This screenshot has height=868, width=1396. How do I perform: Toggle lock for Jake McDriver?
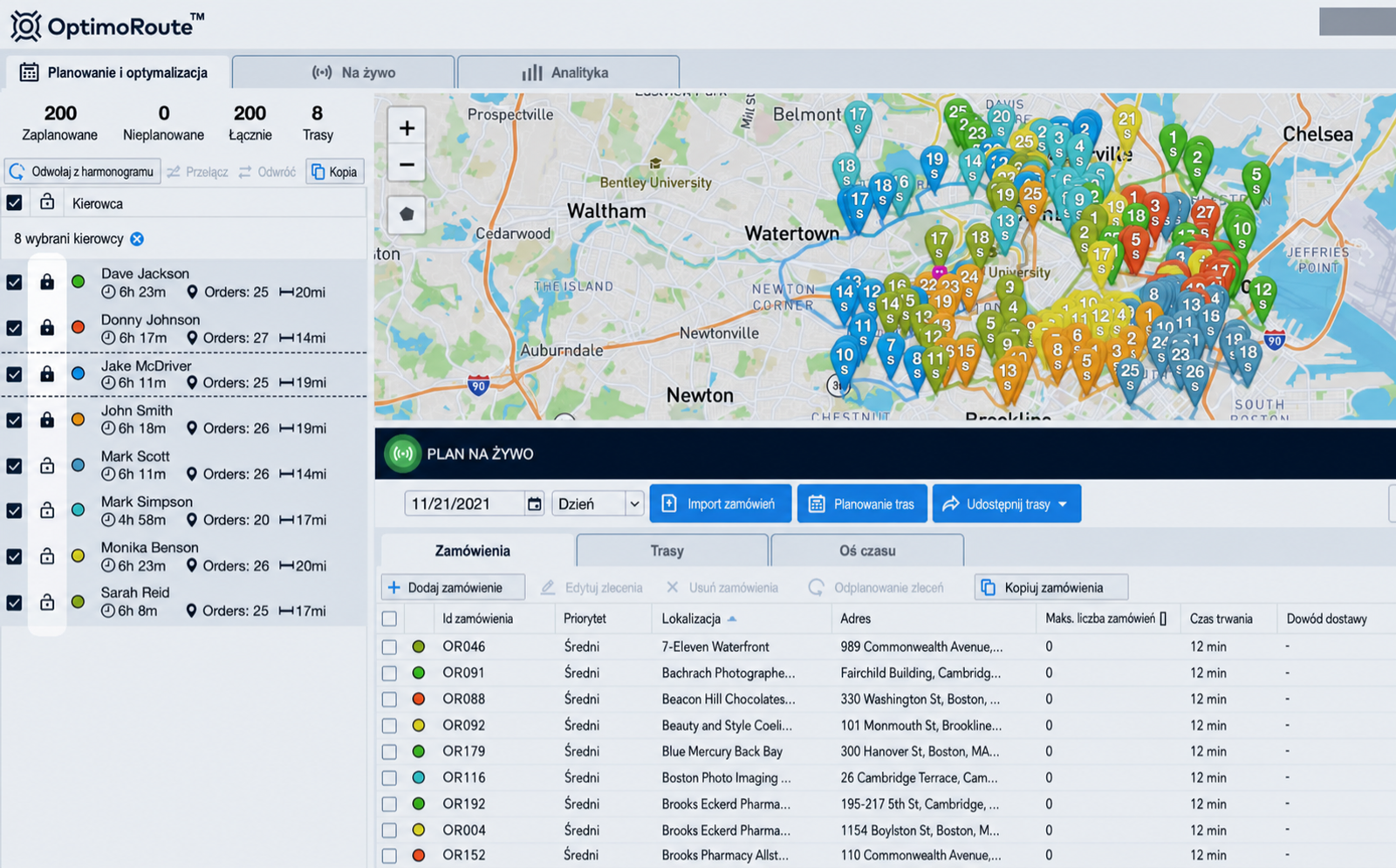click(47, 373)
